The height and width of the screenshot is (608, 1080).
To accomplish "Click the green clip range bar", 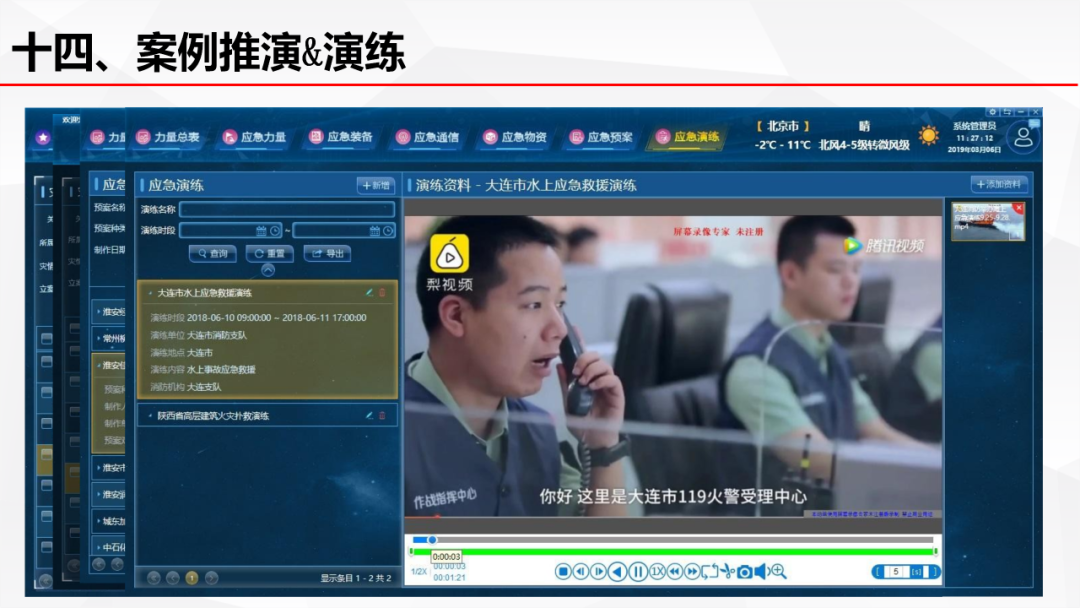I will [673, 552].
